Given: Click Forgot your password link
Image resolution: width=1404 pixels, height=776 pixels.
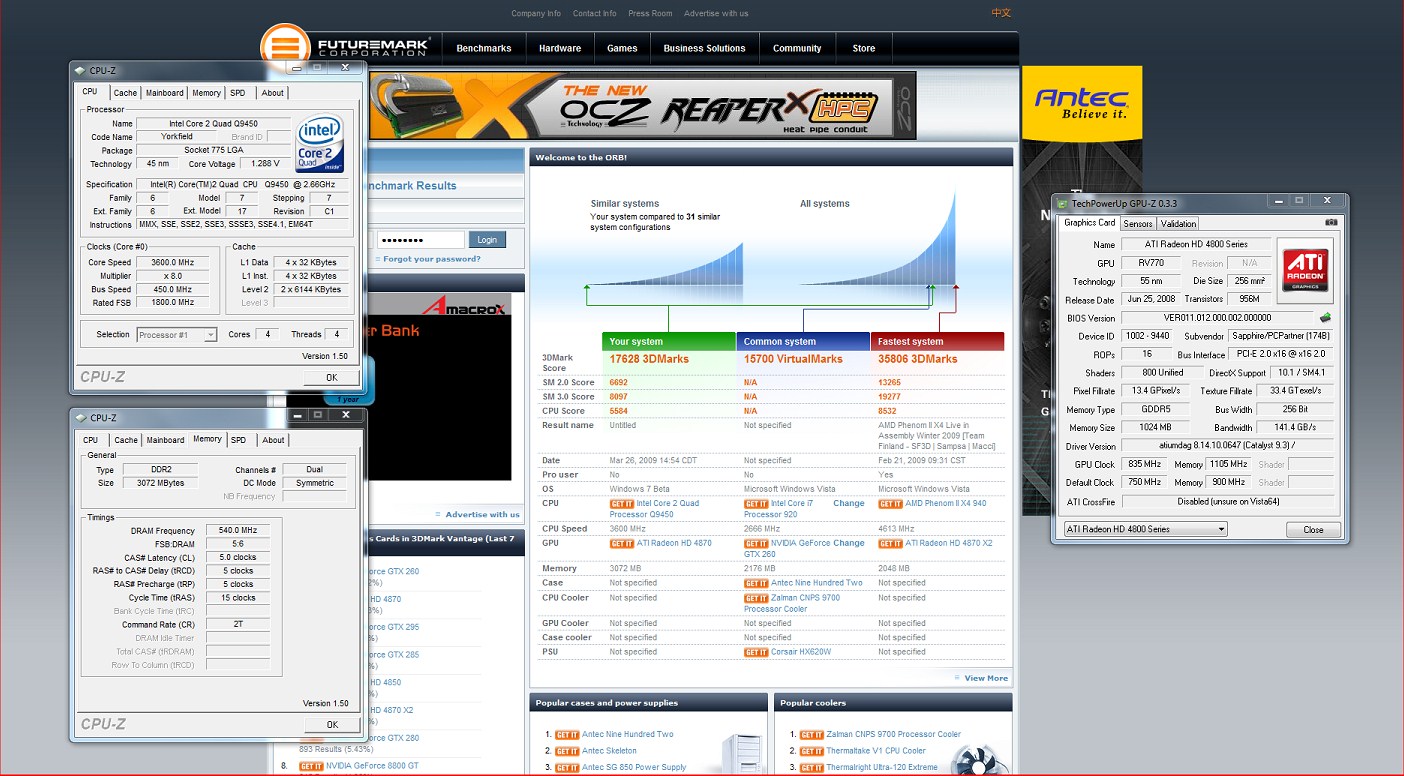Looking at the screenshot, I should pos(431,259).
